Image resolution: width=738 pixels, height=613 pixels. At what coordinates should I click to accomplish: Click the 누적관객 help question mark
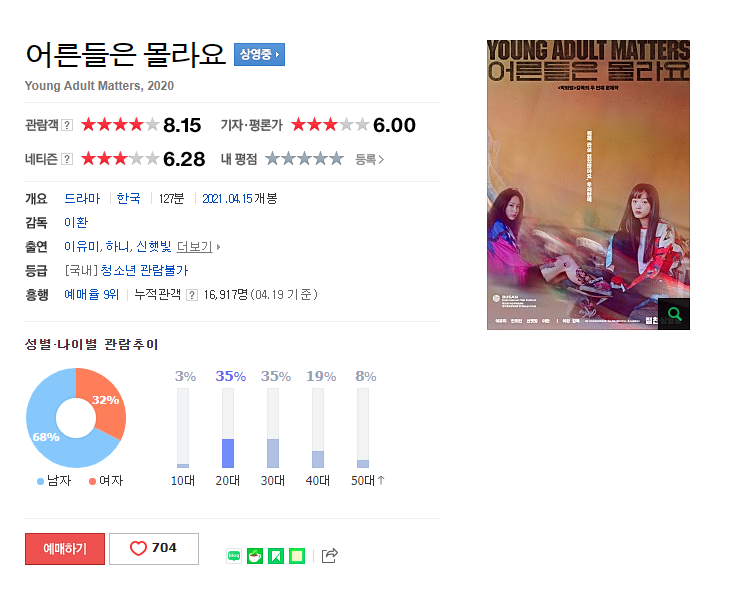point(192,295)
